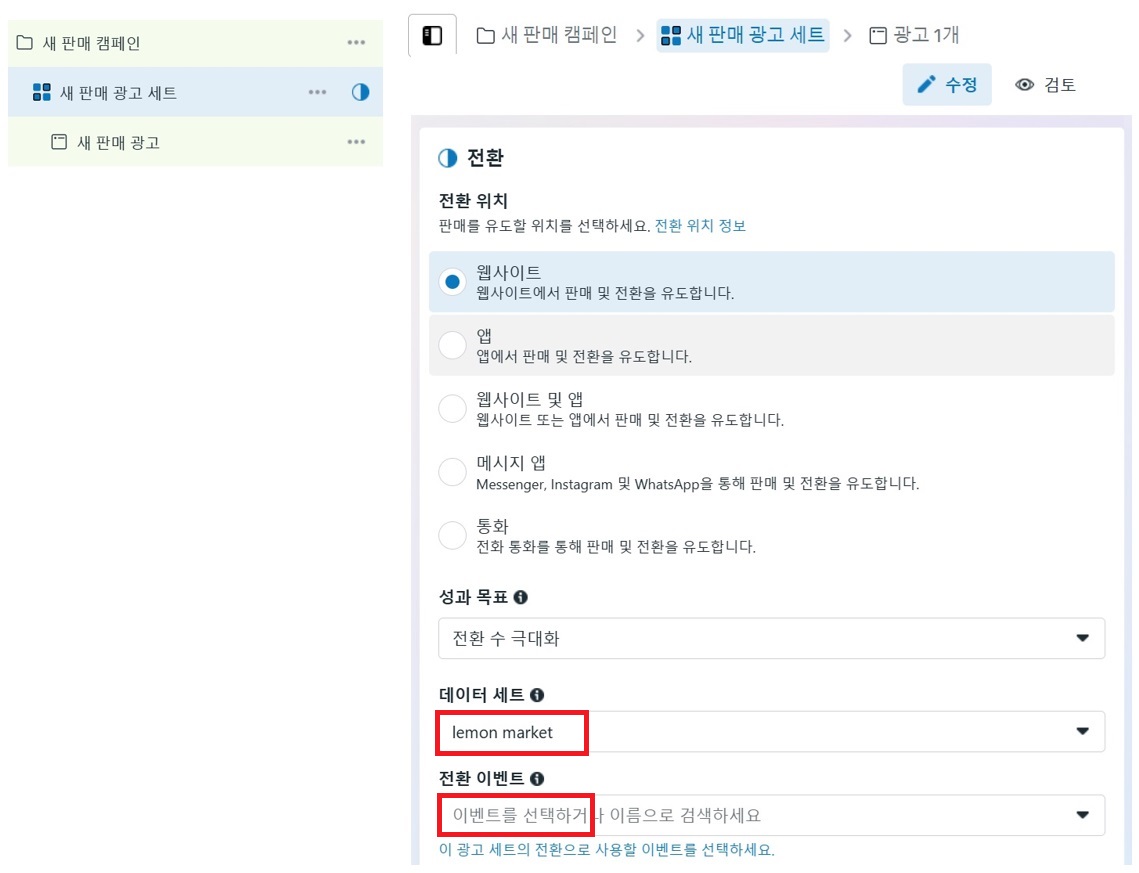Select 새 판매 광고 in the sidebar tree
1139x873 pixels.
click(195, 142)
